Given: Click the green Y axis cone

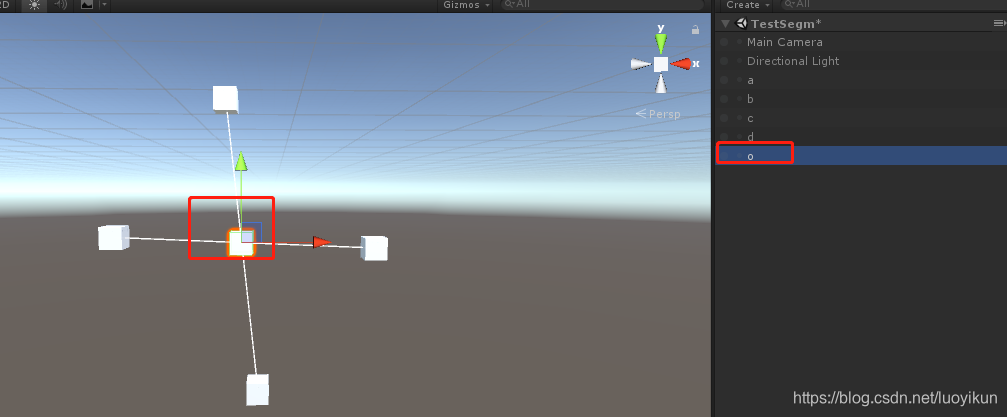Looking at the screenshot, I should [x=661, y=43].
